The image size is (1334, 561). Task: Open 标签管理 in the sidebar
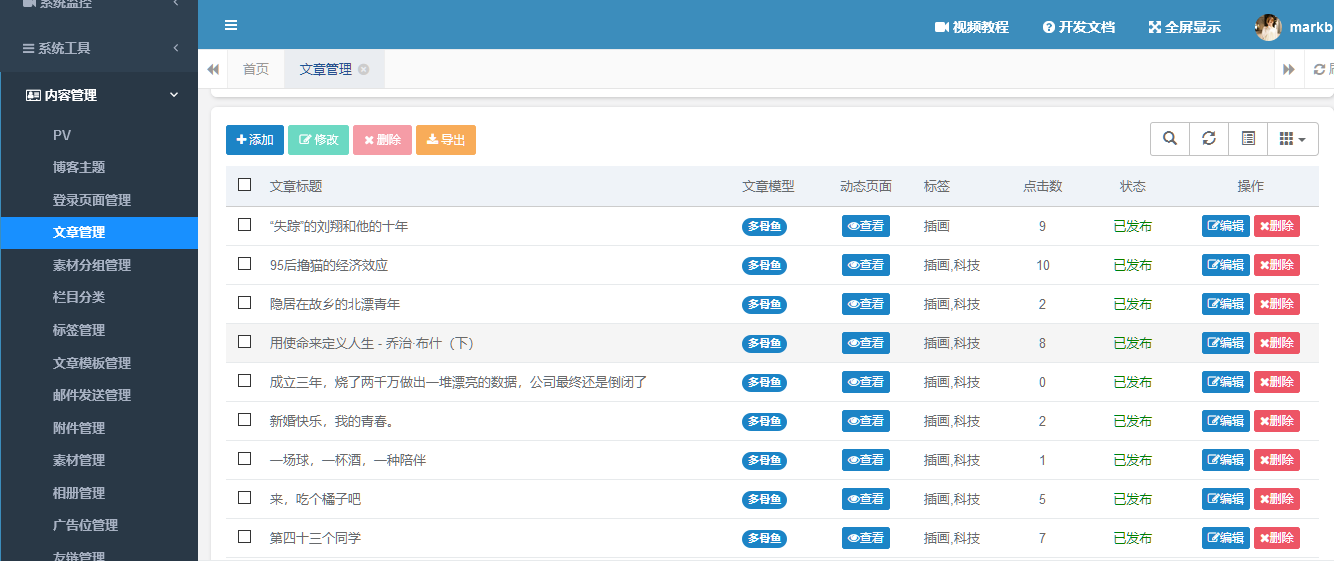click(99, 330)
